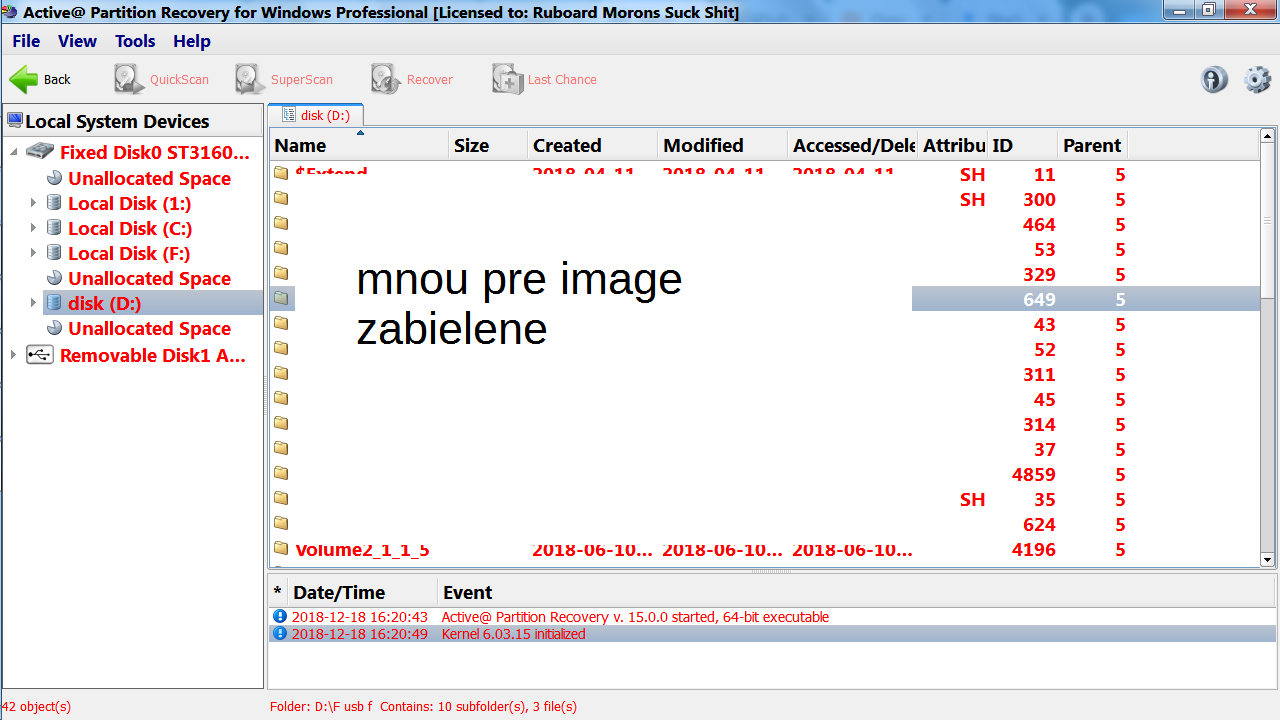
Task: Click the folder icon of row ID 464
Action: 281,223
